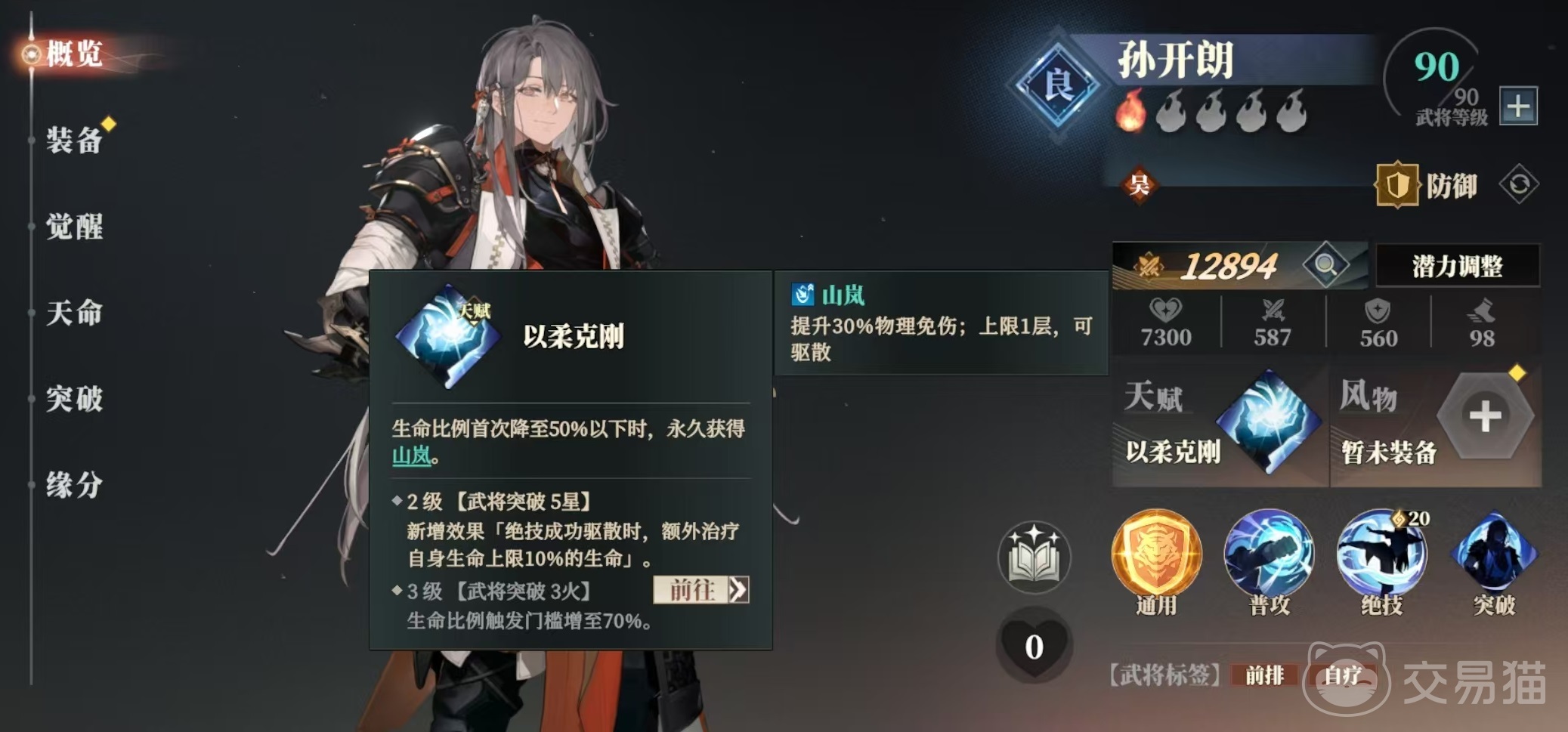The height and width of the screenshot is (732, 1568).
Task: Select the 以柔克刚 talent icon on right panel
Action: pyautogui.click(x=1270, y=422)
